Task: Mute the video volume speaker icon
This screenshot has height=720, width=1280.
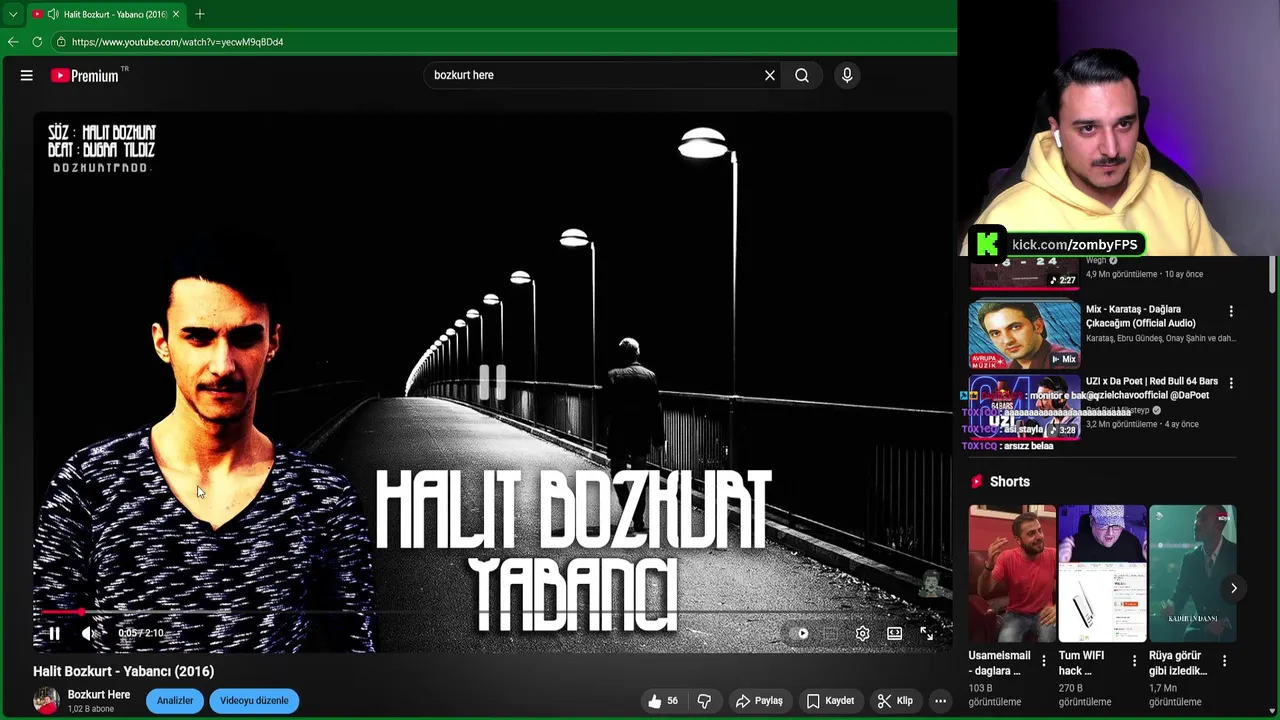Action: tap(91, 633)
